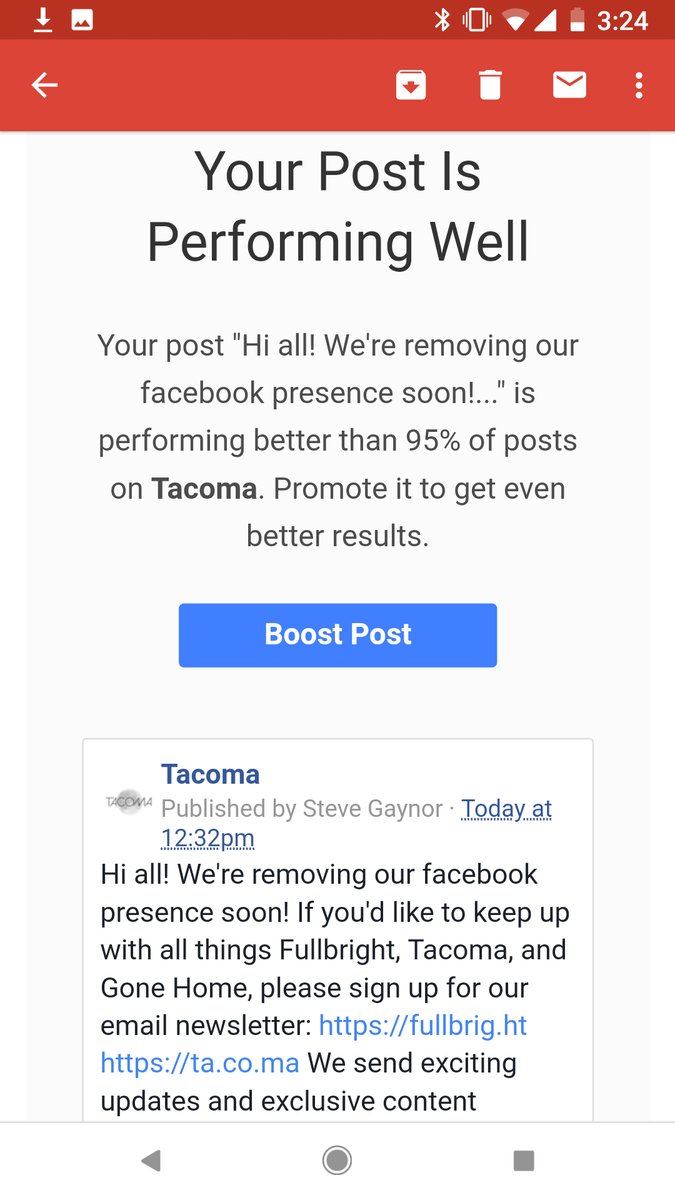The width and height of the screenshot is (675, 1200).
Task: Tap the battery status icon
Action: click(x=577, y=20)
